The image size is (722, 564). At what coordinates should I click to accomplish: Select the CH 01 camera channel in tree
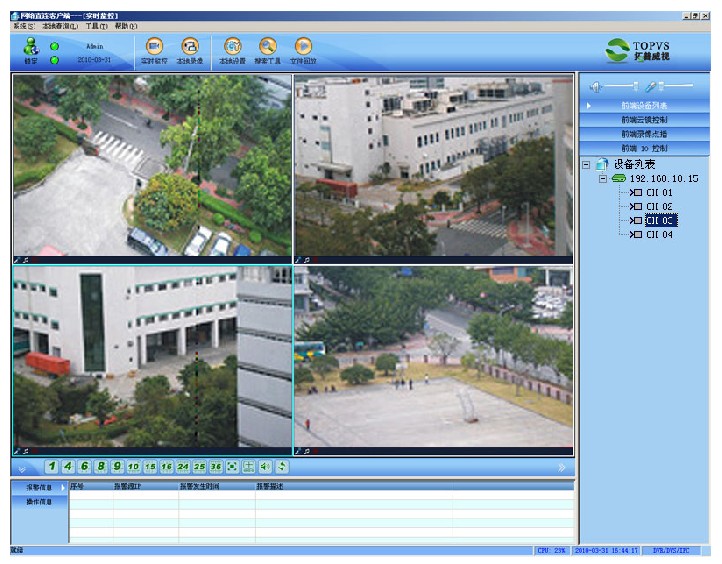click(659, 193)
